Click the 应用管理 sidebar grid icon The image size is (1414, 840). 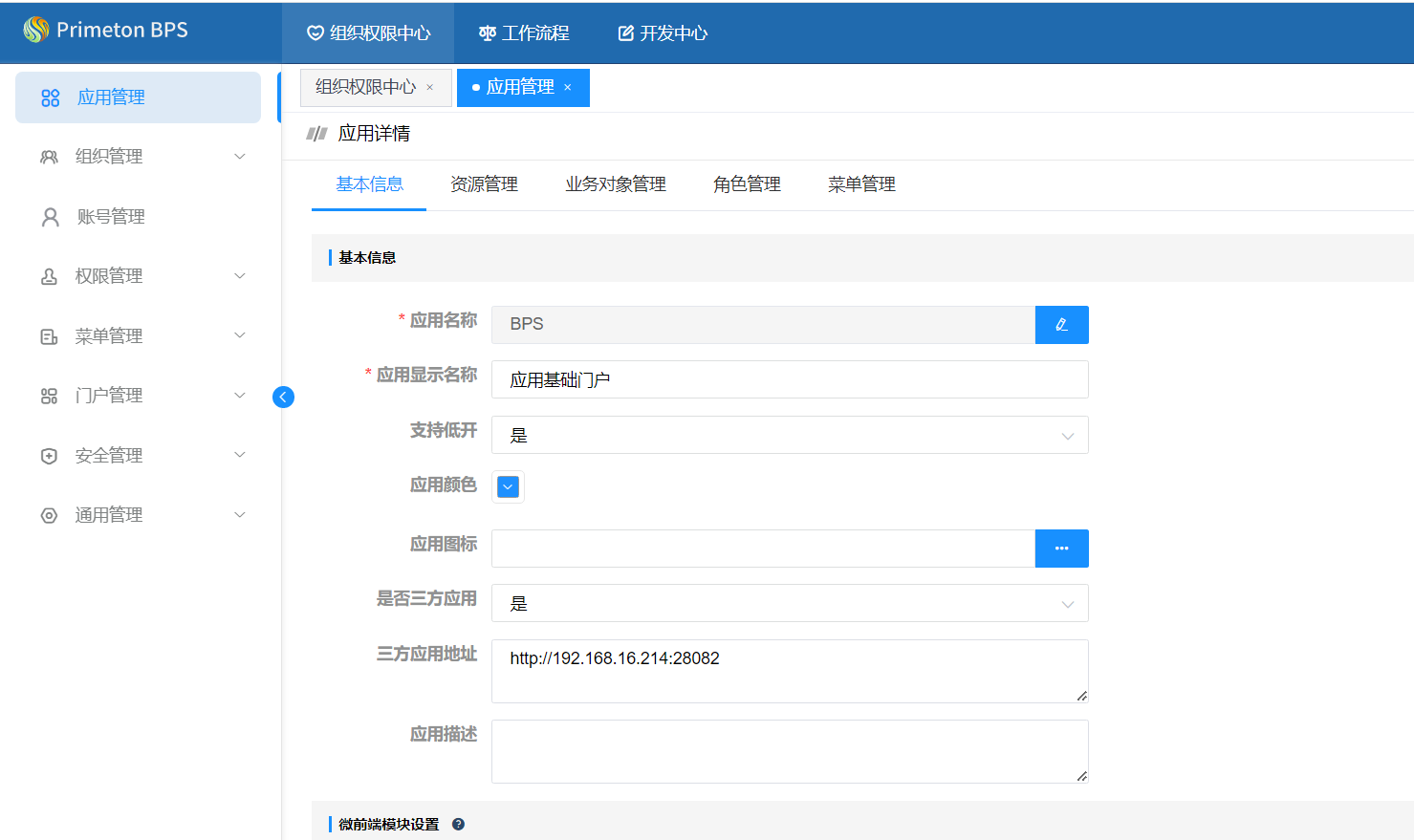[x=51, y=97]
